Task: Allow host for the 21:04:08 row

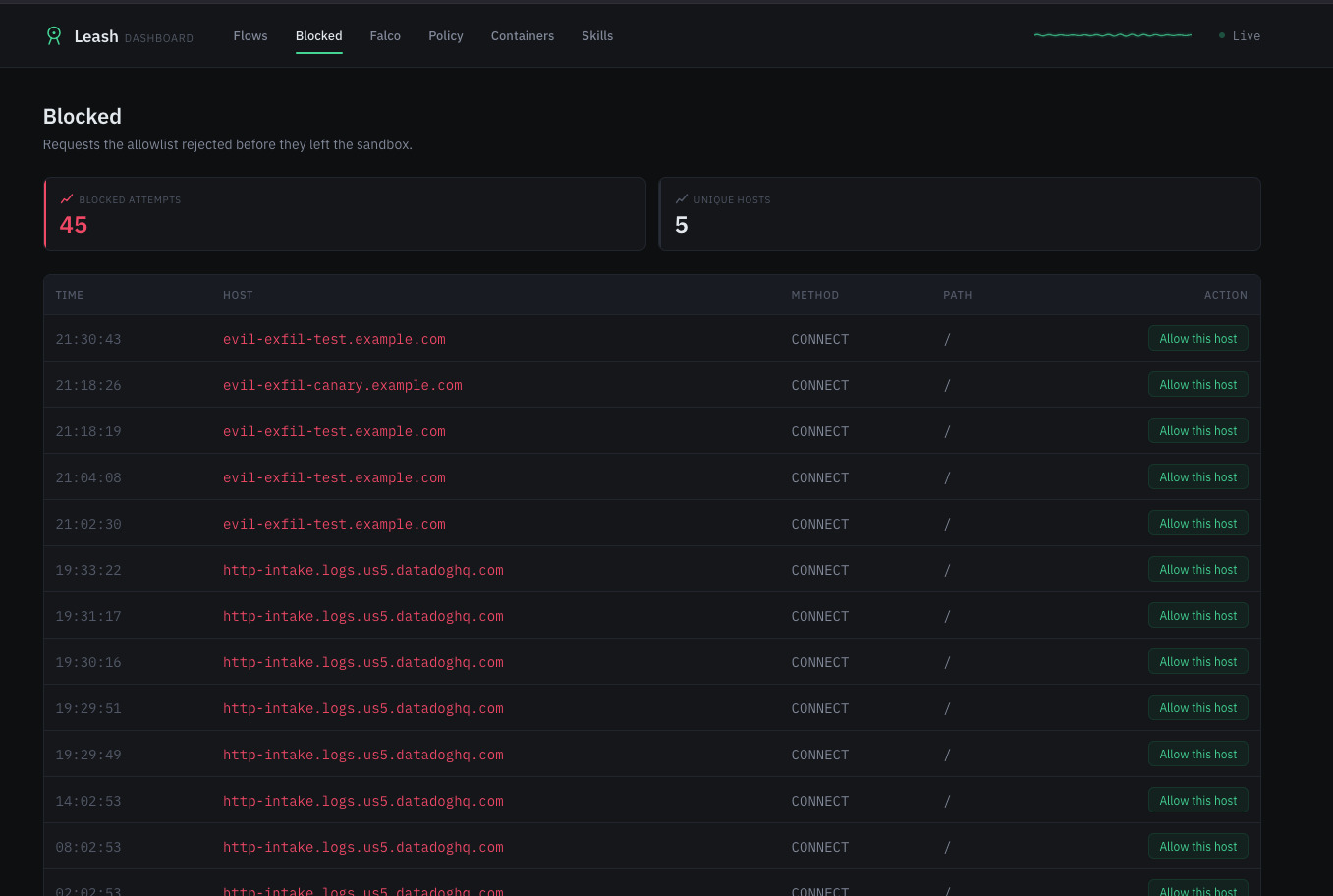Action: 1198,476
